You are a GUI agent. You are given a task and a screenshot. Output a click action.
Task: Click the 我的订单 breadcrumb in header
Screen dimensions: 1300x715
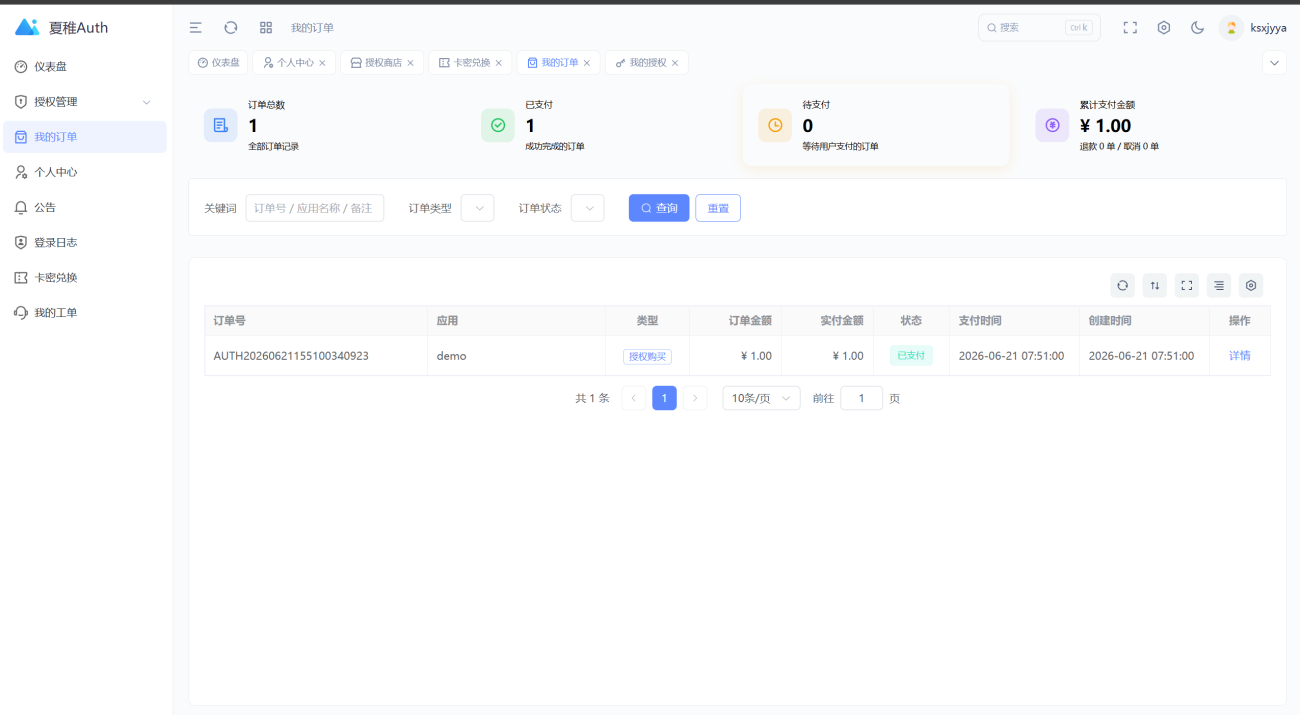point(312,28)
